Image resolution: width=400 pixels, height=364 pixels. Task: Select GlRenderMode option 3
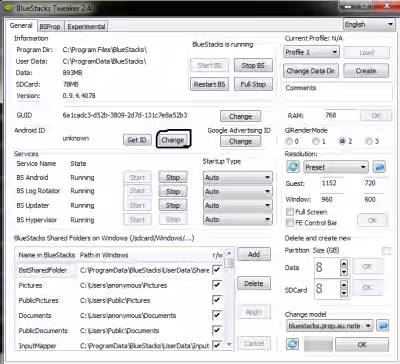click(369, 141)
